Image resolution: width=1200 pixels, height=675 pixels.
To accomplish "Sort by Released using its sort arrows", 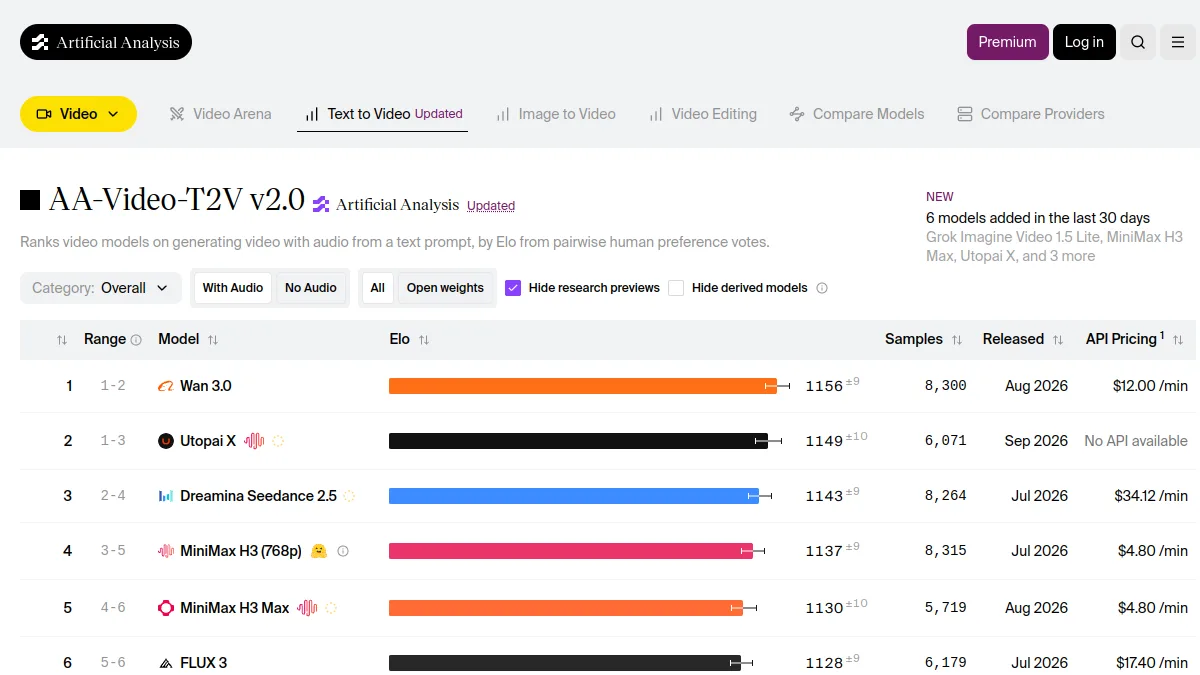I will (x=1058, y=340).
